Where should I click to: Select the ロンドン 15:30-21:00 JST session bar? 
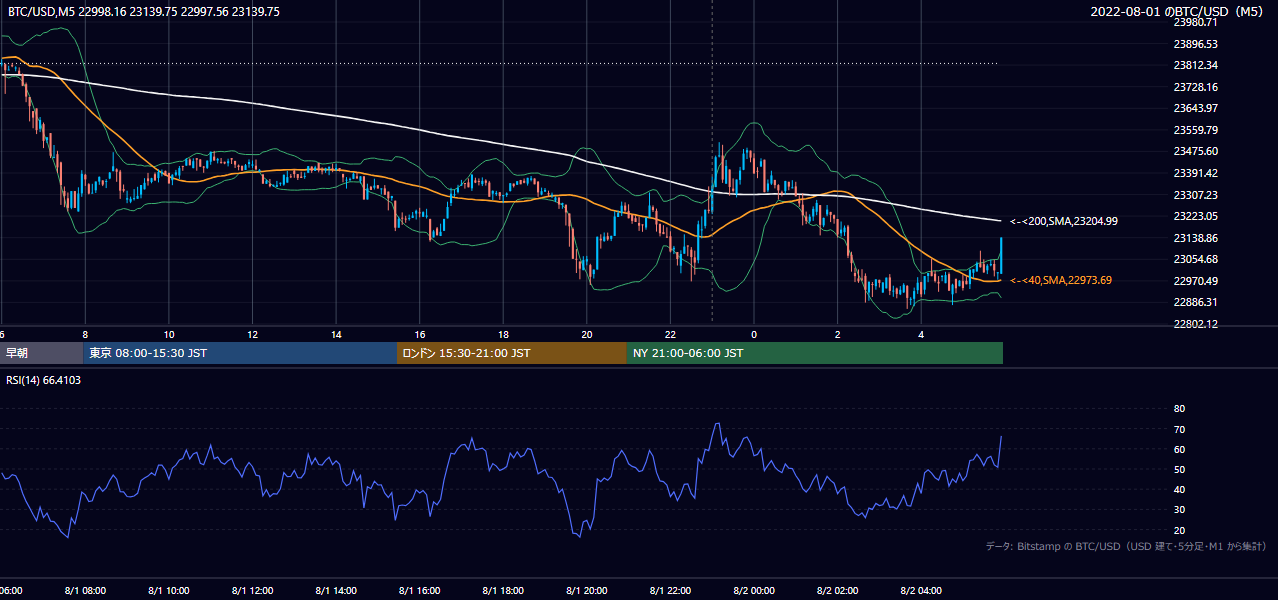point(512,353)
